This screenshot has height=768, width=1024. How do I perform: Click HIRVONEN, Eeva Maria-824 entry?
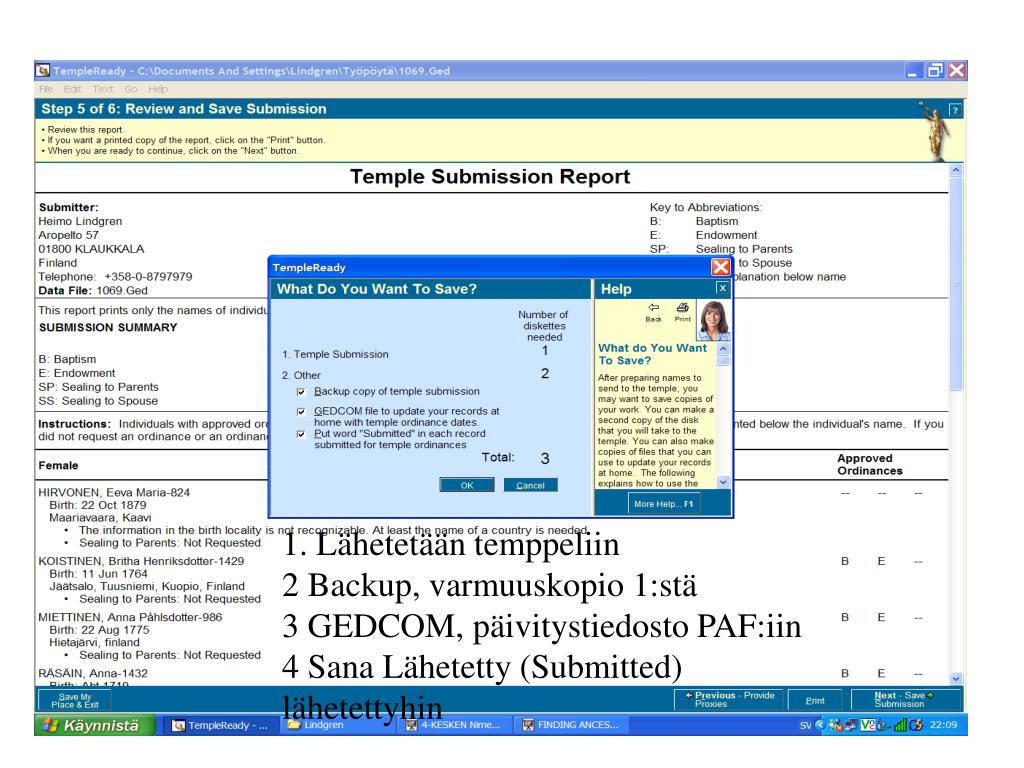point(114,492)
